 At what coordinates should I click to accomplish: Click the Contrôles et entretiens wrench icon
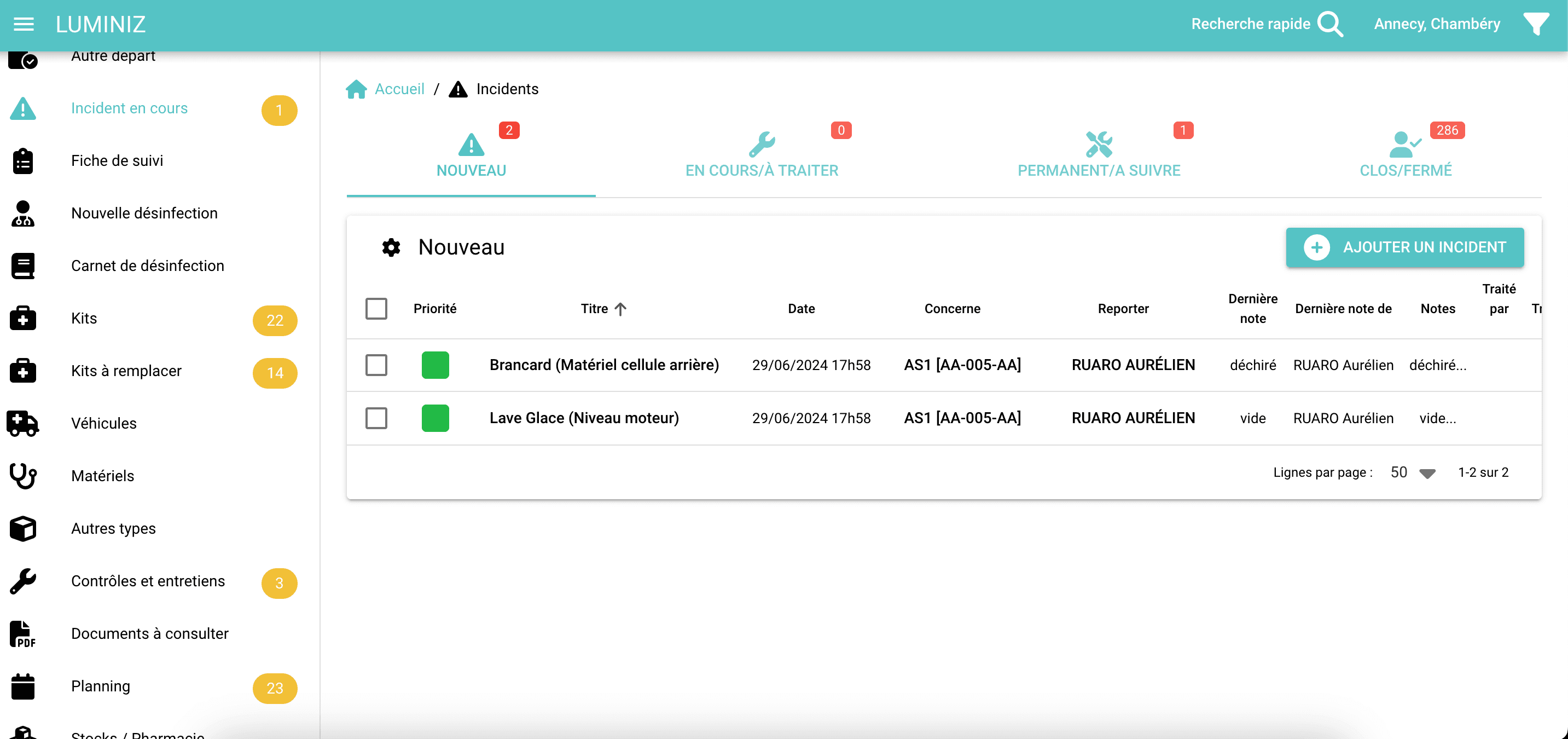pos(22,581)
